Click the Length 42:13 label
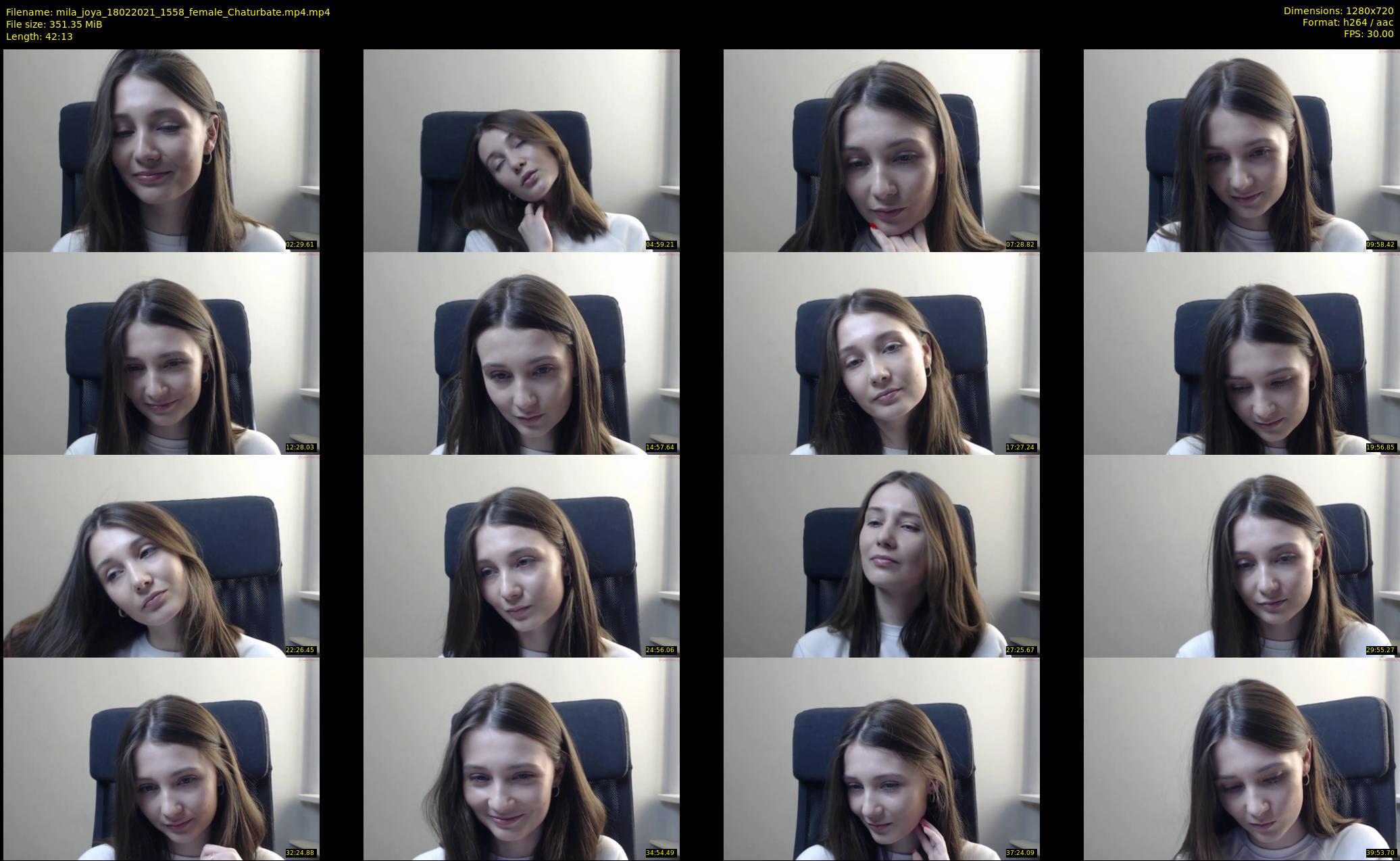The image size is (1400, 861). click(39, 36)
